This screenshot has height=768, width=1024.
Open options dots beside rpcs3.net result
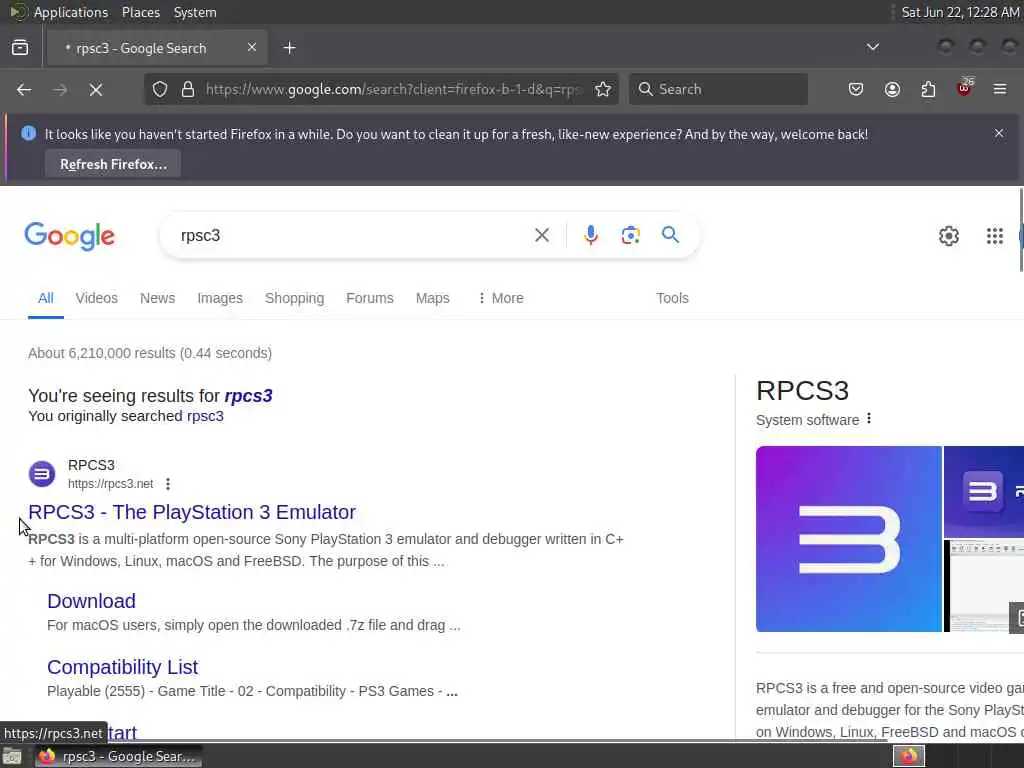click(x=168, y=484)
